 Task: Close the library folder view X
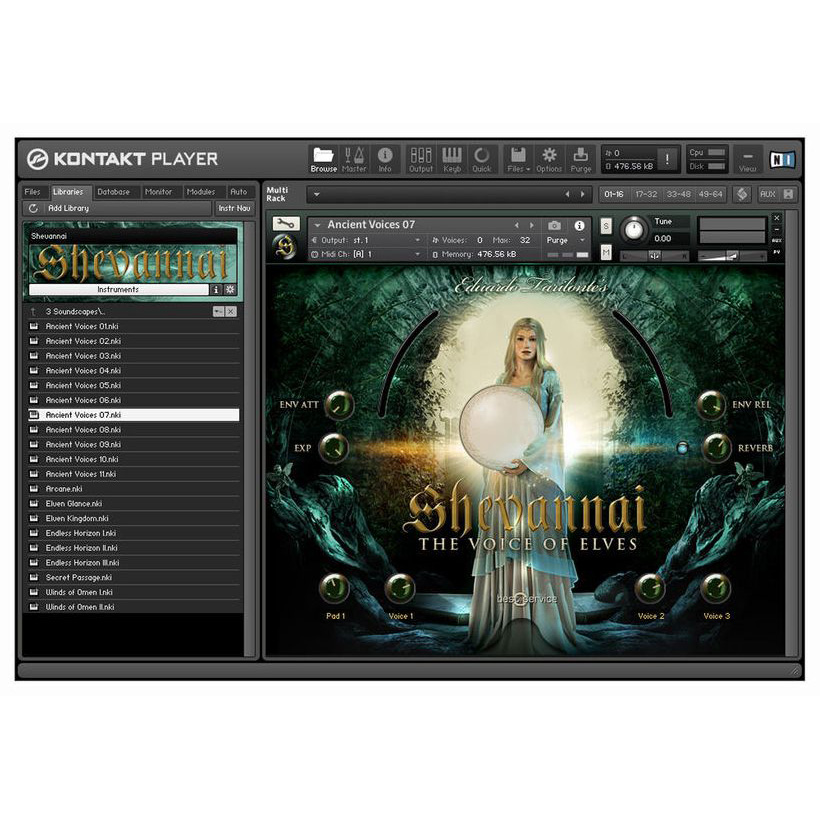coord(231,312)
